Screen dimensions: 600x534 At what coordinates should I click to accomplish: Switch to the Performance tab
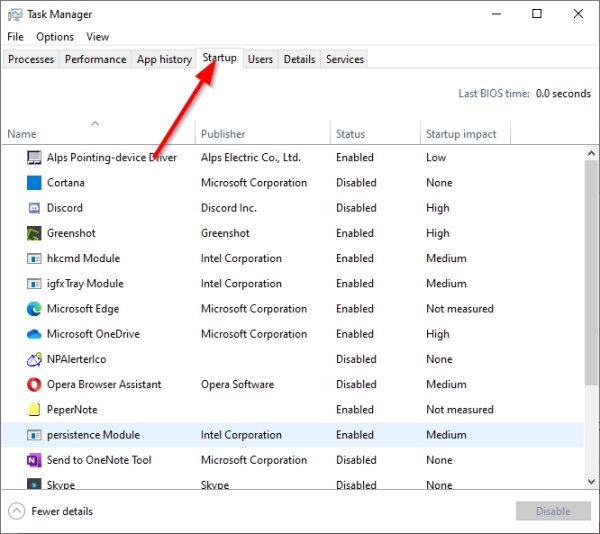click(x=95, y=59)
